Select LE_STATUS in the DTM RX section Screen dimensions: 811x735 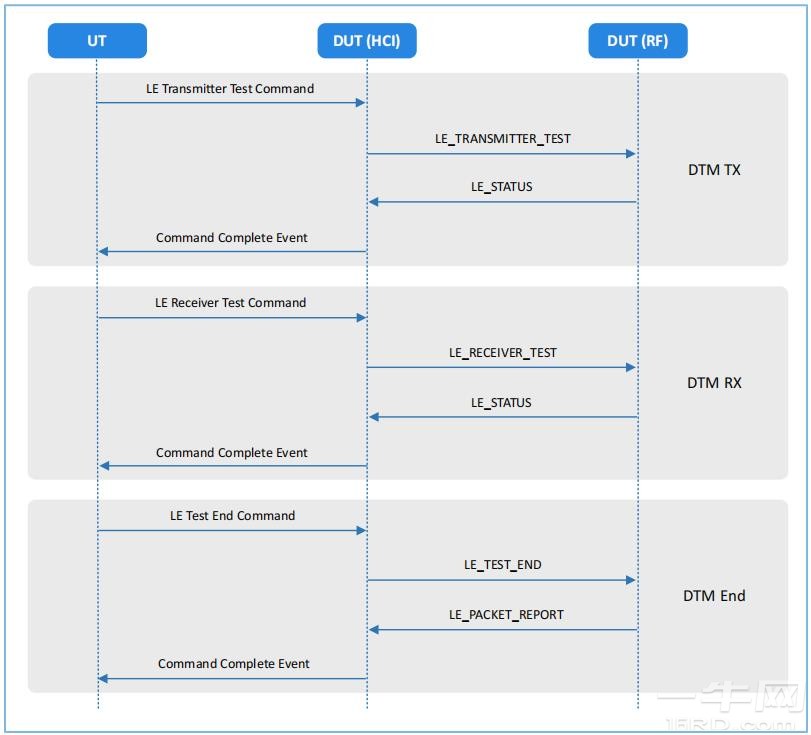(x=502, y=403)
